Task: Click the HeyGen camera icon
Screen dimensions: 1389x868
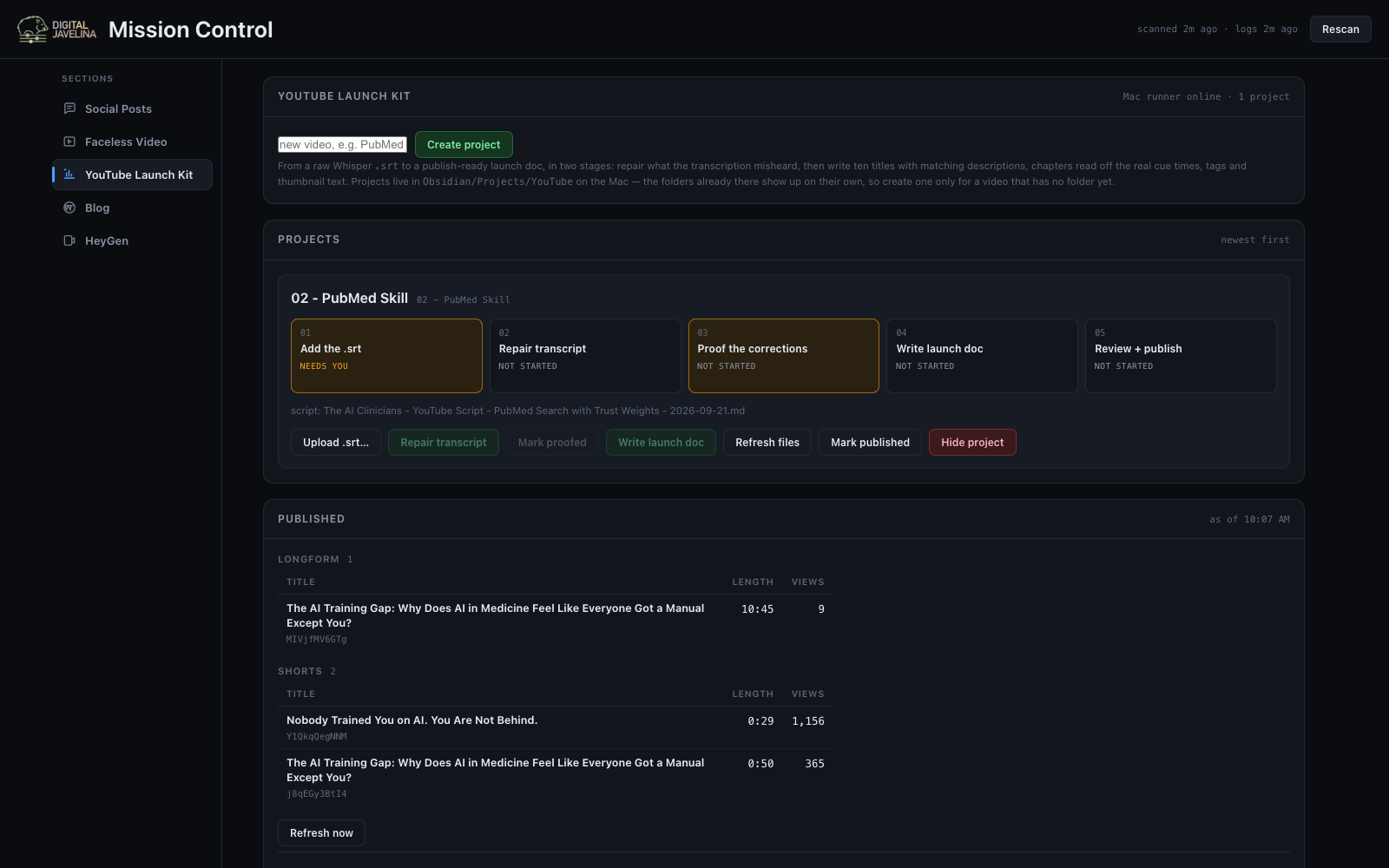Action: coord(69,240)
